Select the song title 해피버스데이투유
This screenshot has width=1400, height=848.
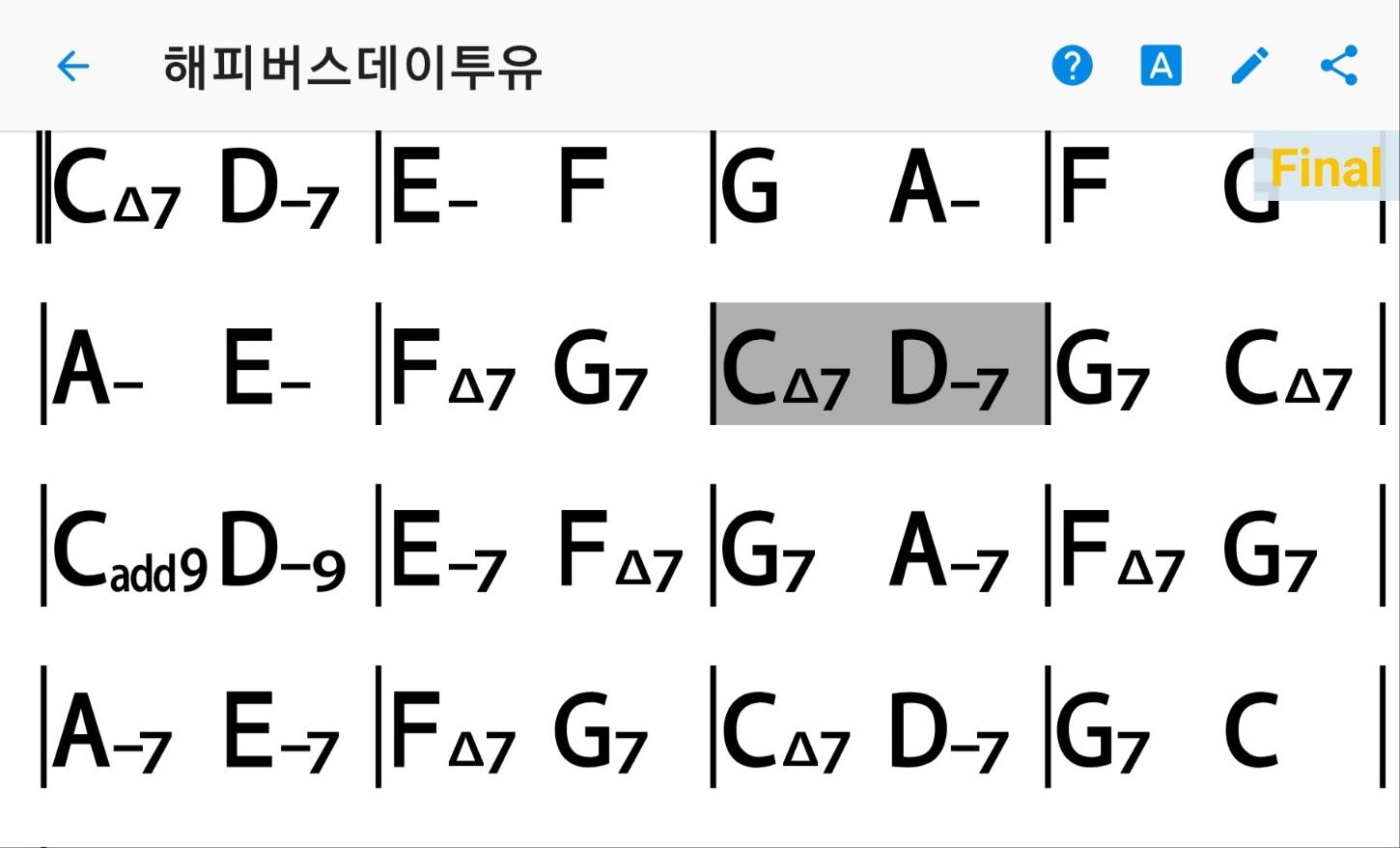click(353, 67)
